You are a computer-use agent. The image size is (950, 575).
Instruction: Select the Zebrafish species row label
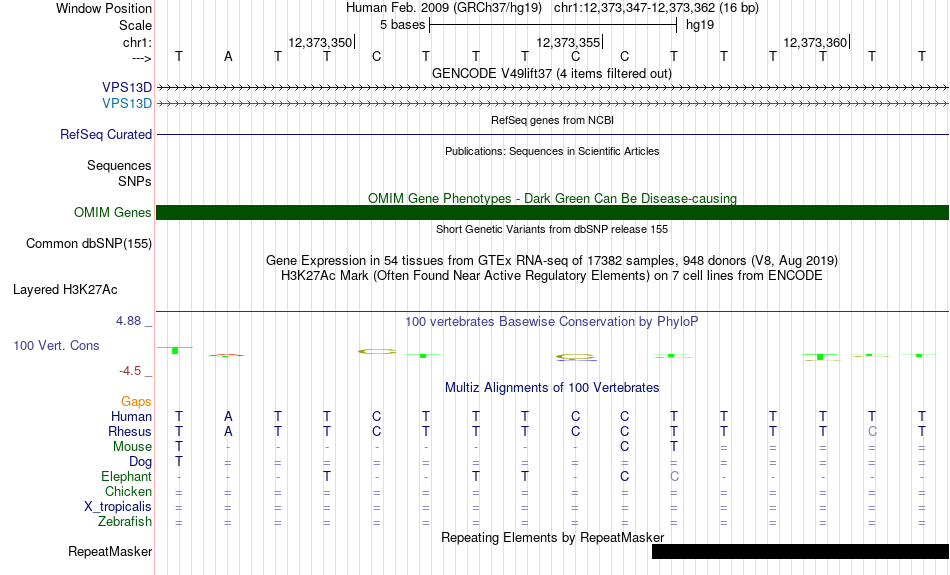[125, 521]
